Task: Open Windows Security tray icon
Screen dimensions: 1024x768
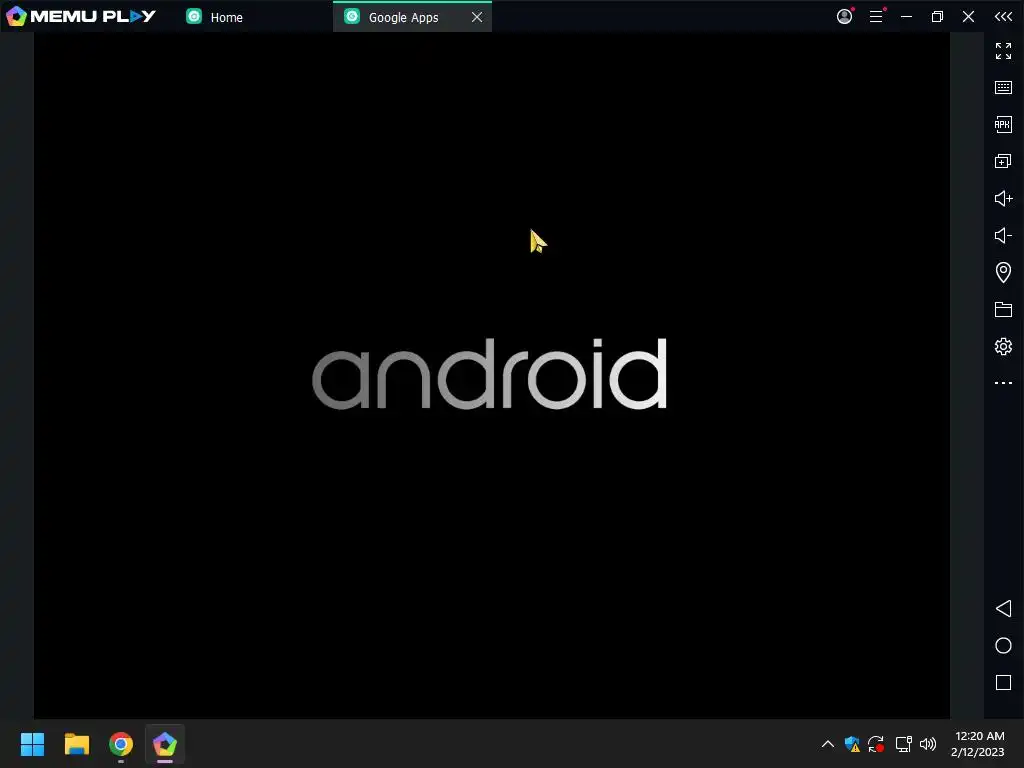Action: pos(852,744)
